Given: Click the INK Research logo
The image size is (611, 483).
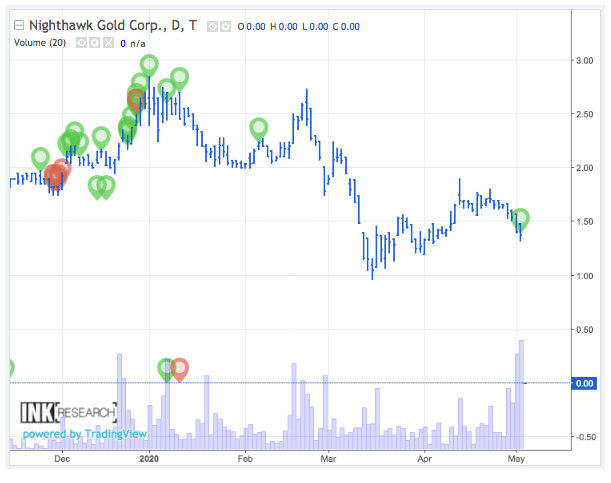Looking at the screenshot, I should click(69, 412).
